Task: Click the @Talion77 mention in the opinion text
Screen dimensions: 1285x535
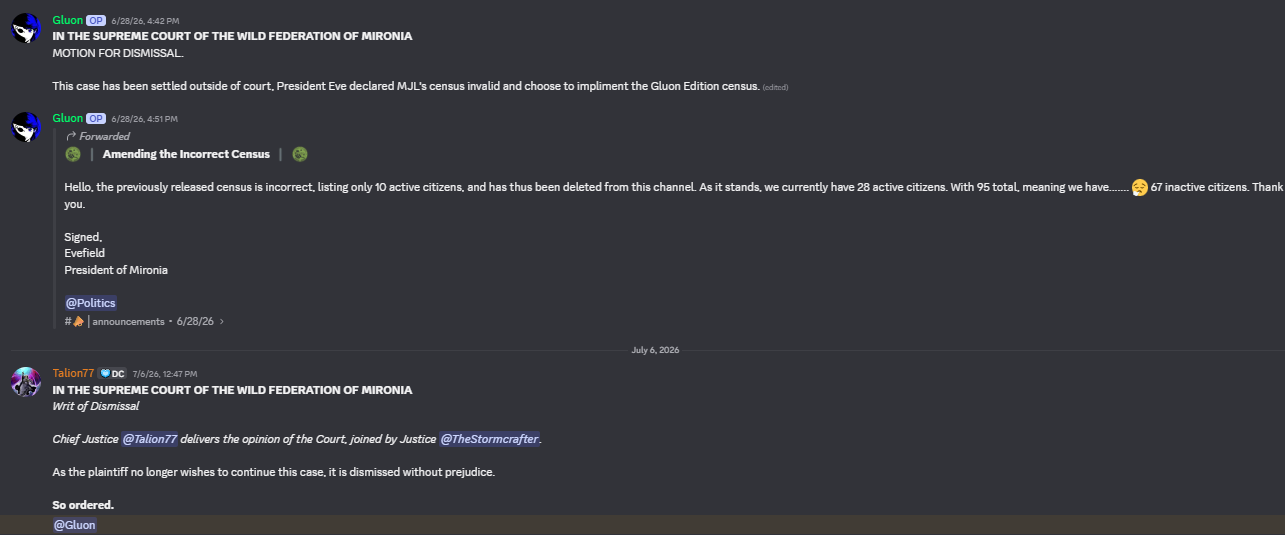Action: 150,439
